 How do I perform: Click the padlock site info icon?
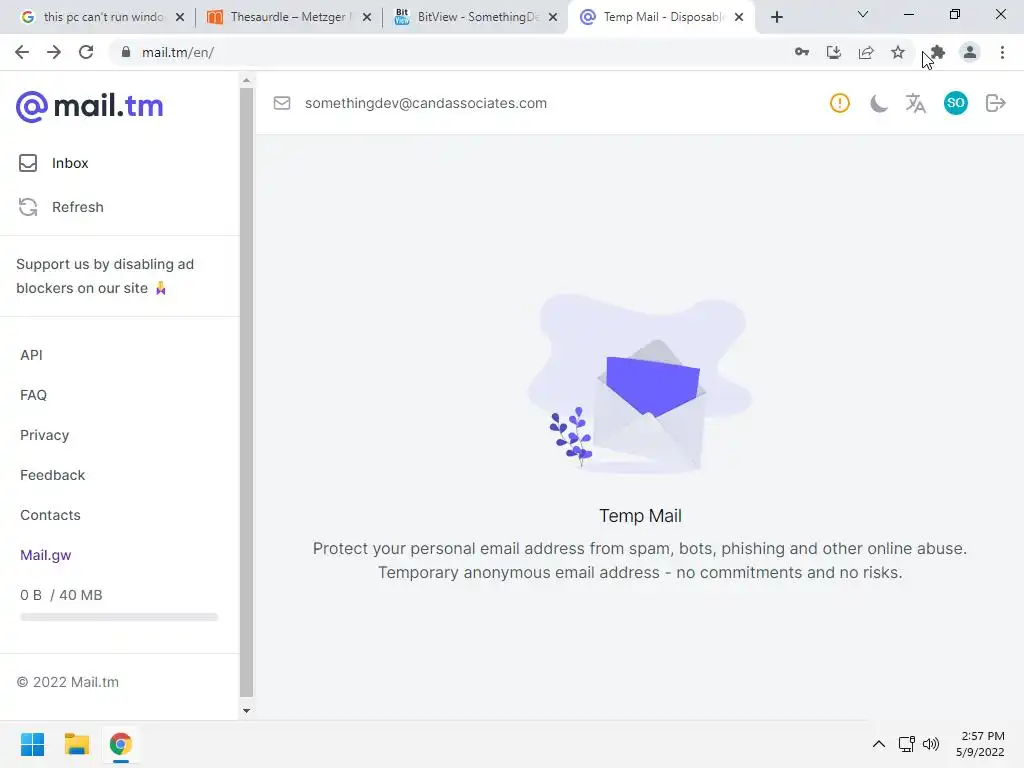126,52
